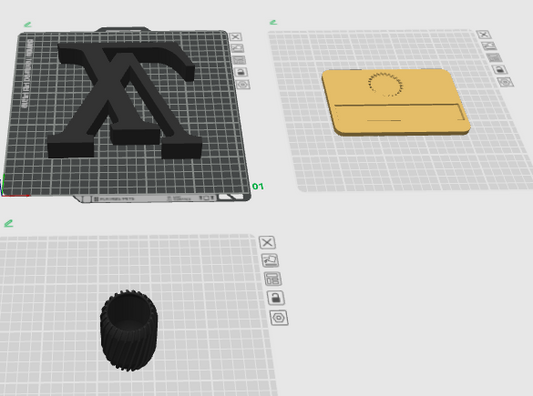
Task: Arrange objects on the LV logo plate
Action: (239, 60)
